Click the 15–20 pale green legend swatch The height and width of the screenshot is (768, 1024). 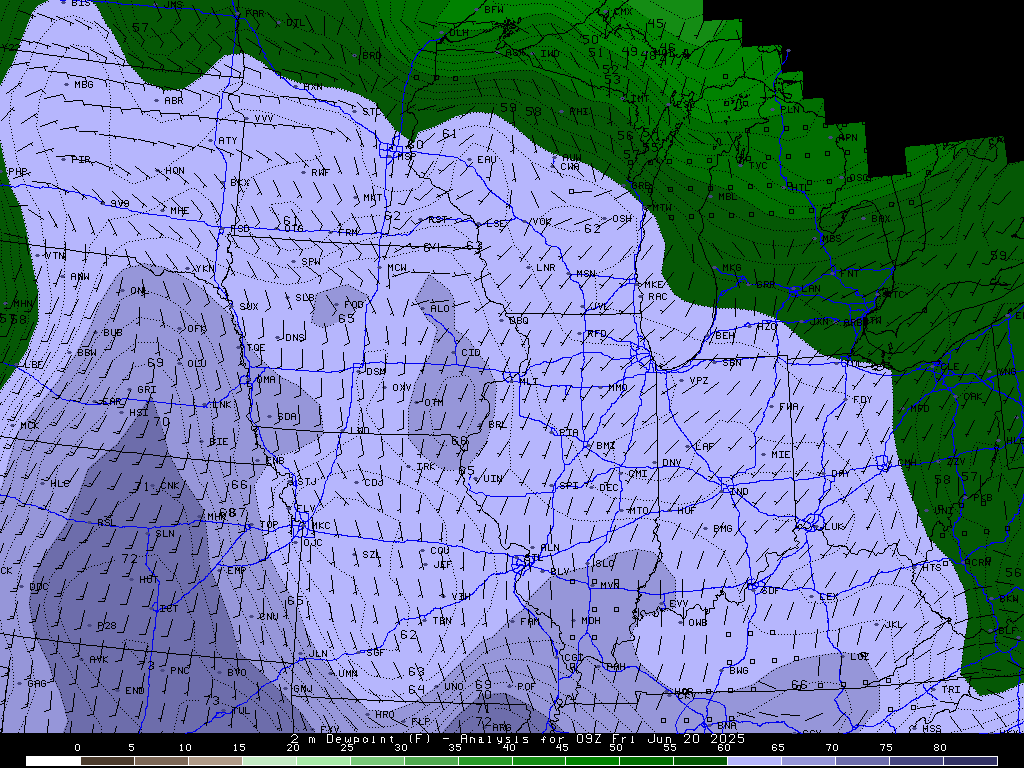269,761
